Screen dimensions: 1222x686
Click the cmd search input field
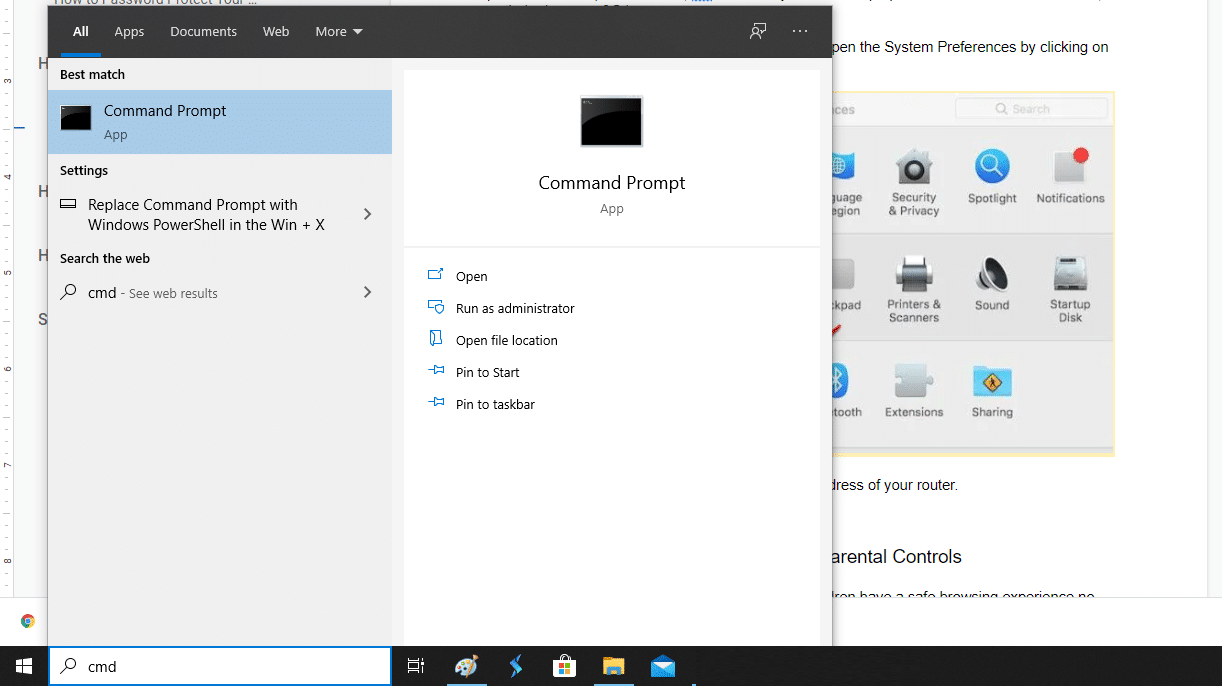click(220, 665)
